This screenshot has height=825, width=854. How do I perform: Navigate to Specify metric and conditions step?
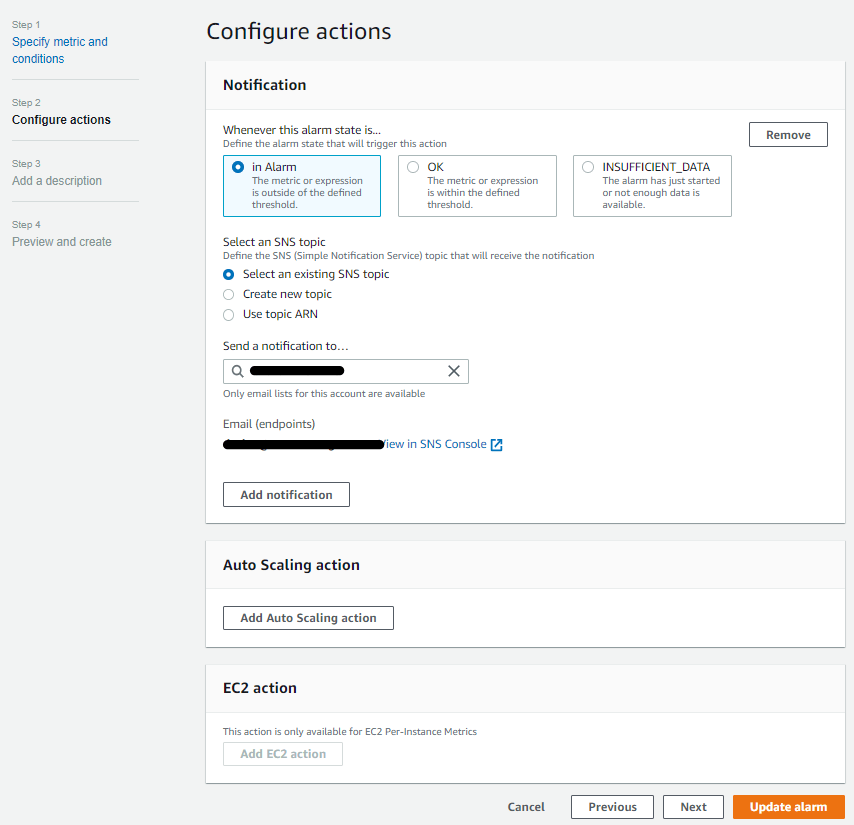click(x=59, y=49)
